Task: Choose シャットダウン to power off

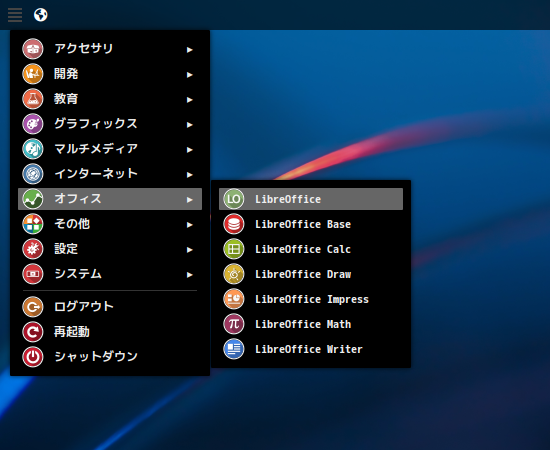Action: coord(110,357)
